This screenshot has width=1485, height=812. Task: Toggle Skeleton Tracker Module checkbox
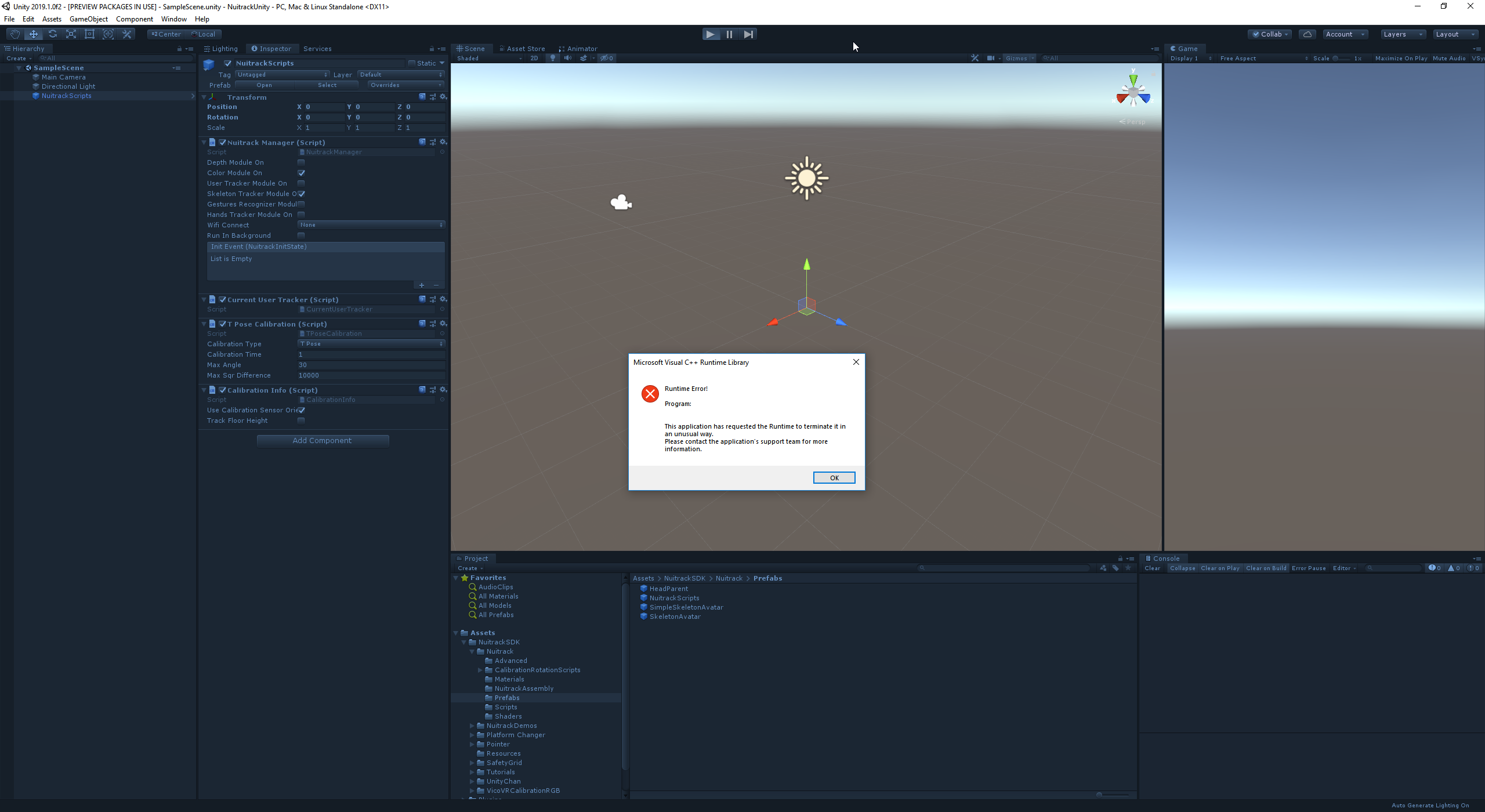tap(301, 193)
